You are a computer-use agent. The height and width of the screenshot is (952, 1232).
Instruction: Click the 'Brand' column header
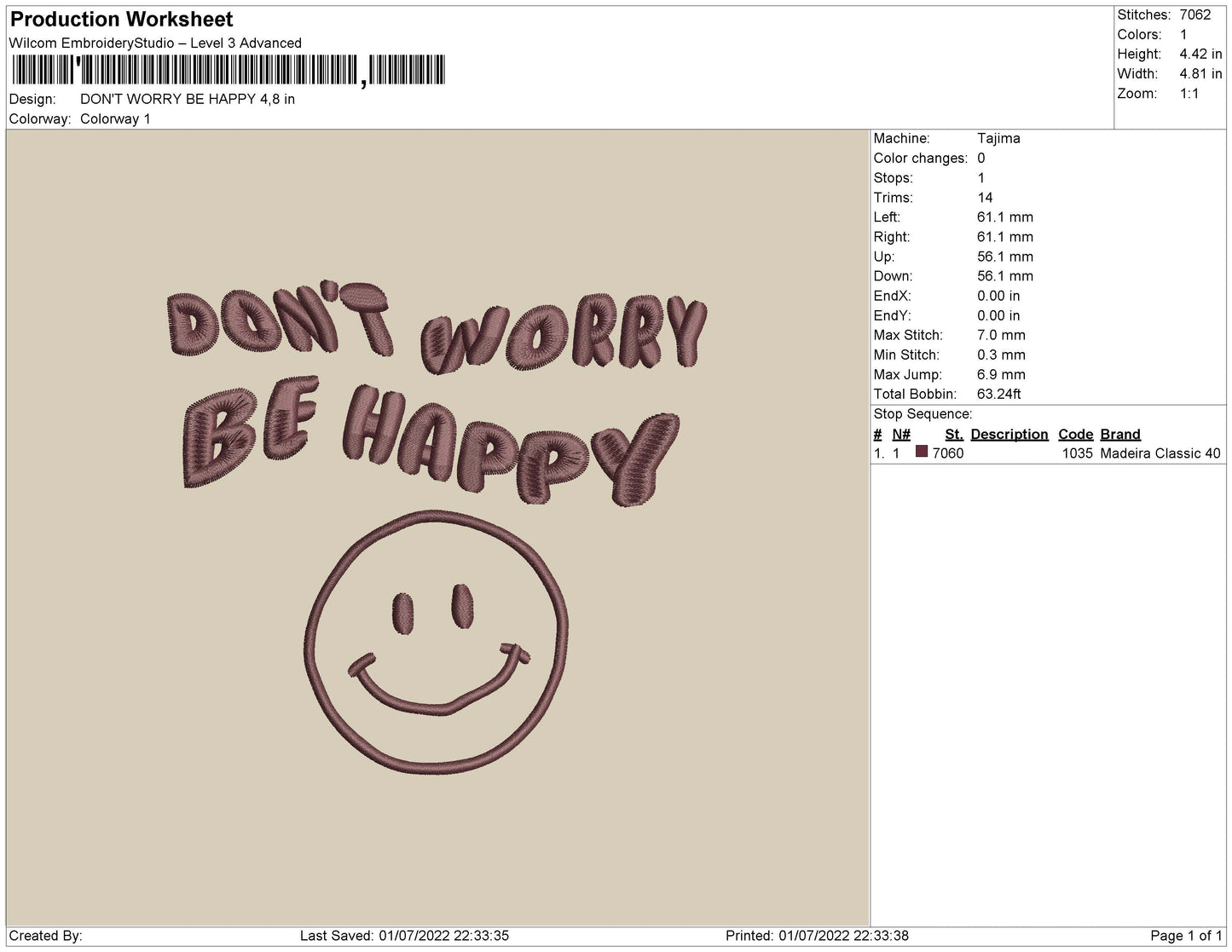click(1120, 434)
